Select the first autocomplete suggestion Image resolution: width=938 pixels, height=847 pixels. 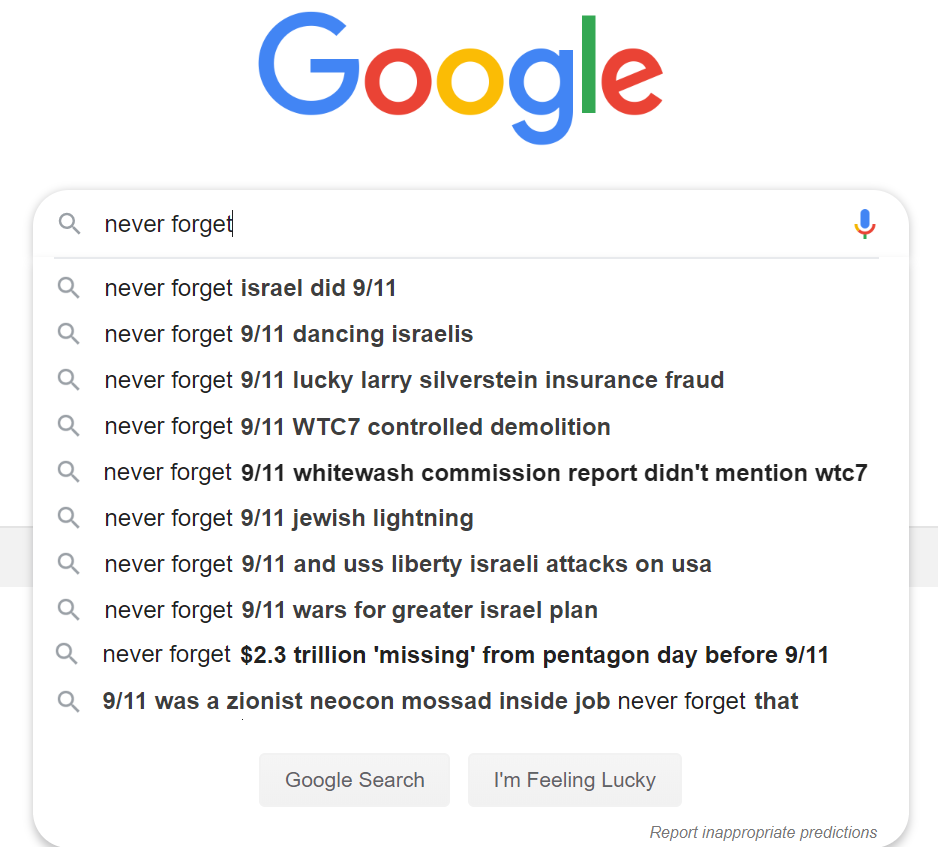(x=250, y=288)
